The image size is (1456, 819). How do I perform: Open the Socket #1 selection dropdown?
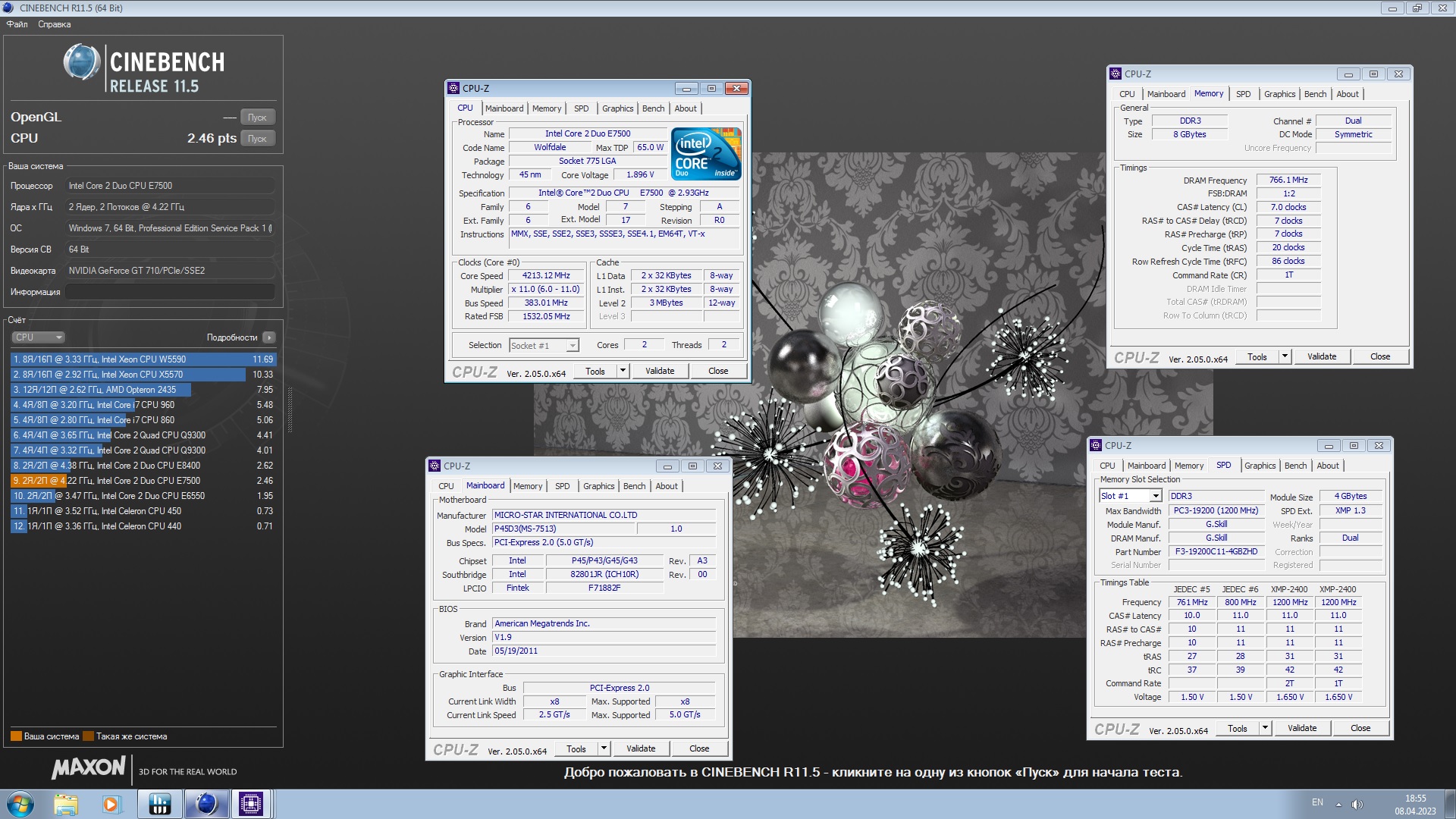point(544,346)
